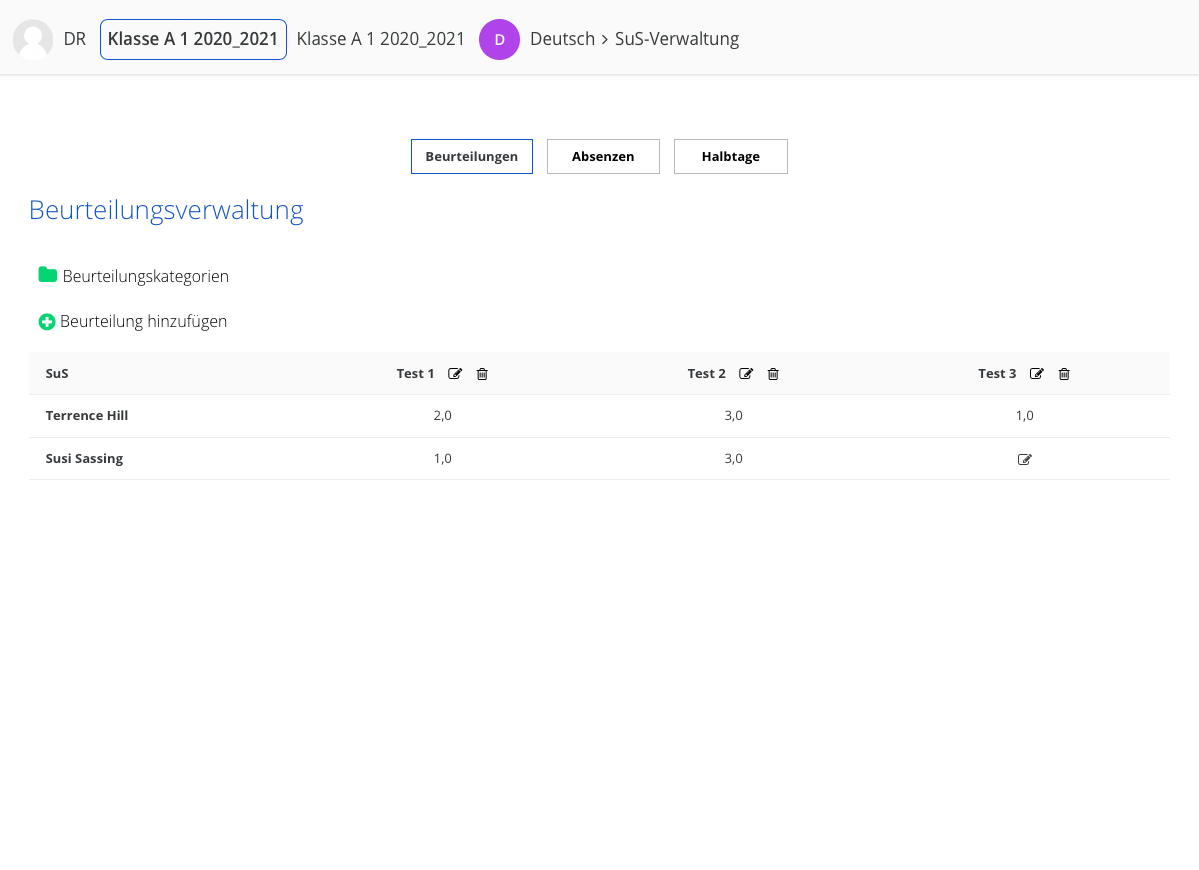1199x870 pixels.
Task: Delete Test 1 using its trash icon
Action: click(x=482, y=374)
